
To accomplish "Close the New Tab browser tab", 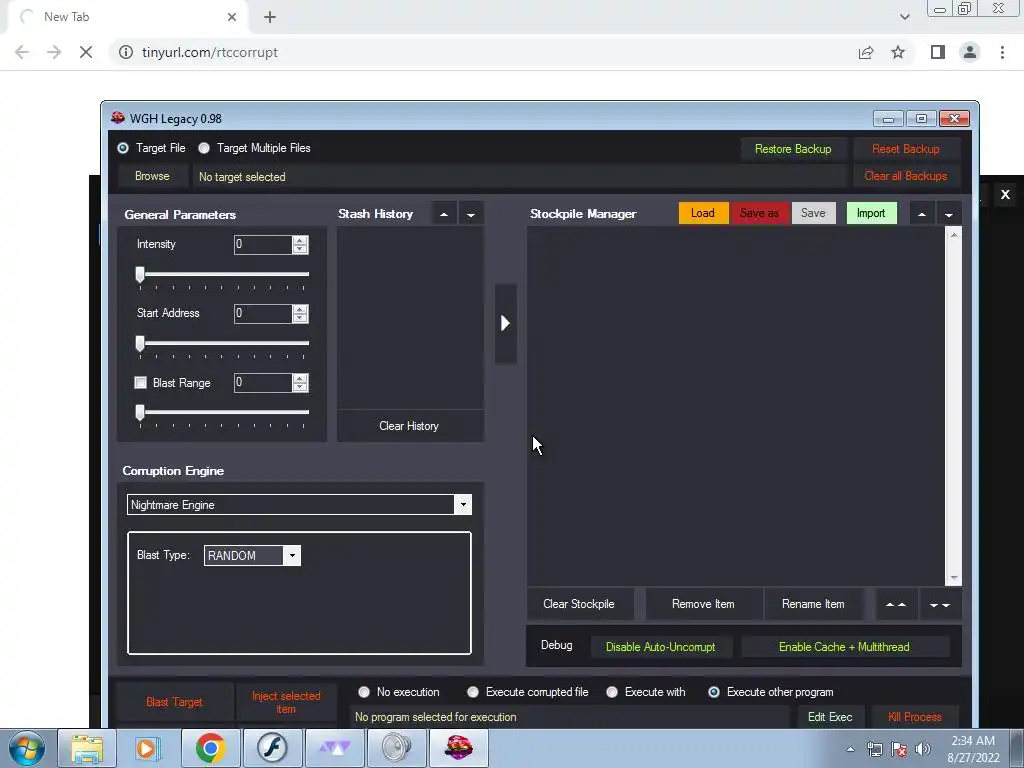I will tap(232, 17).
